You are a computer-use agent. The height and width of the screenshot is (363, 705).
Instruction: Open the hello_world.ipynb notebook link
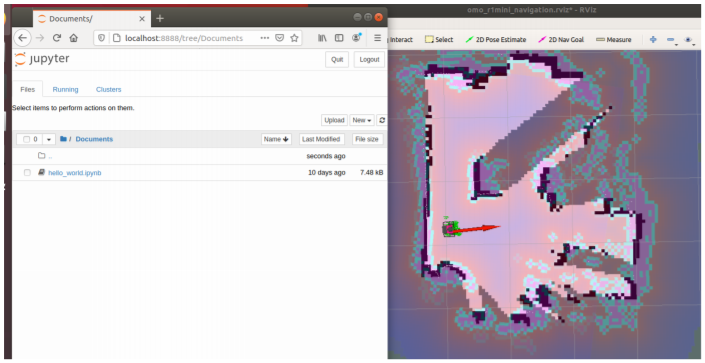[x=75, y=173]
